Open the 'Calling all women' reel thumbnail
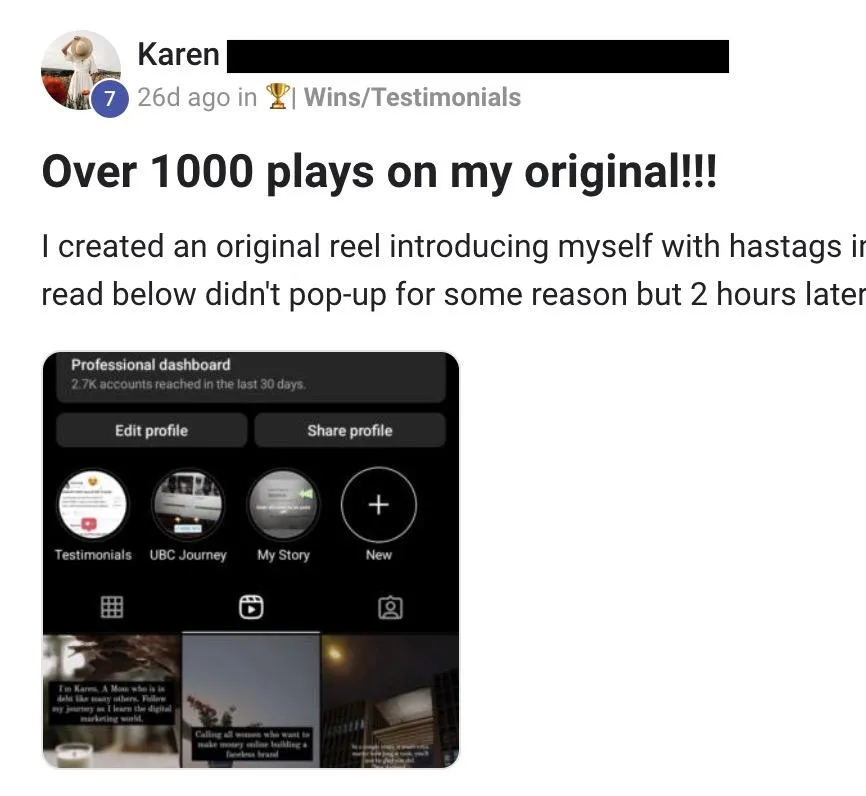866x796 pixels. 251,701
